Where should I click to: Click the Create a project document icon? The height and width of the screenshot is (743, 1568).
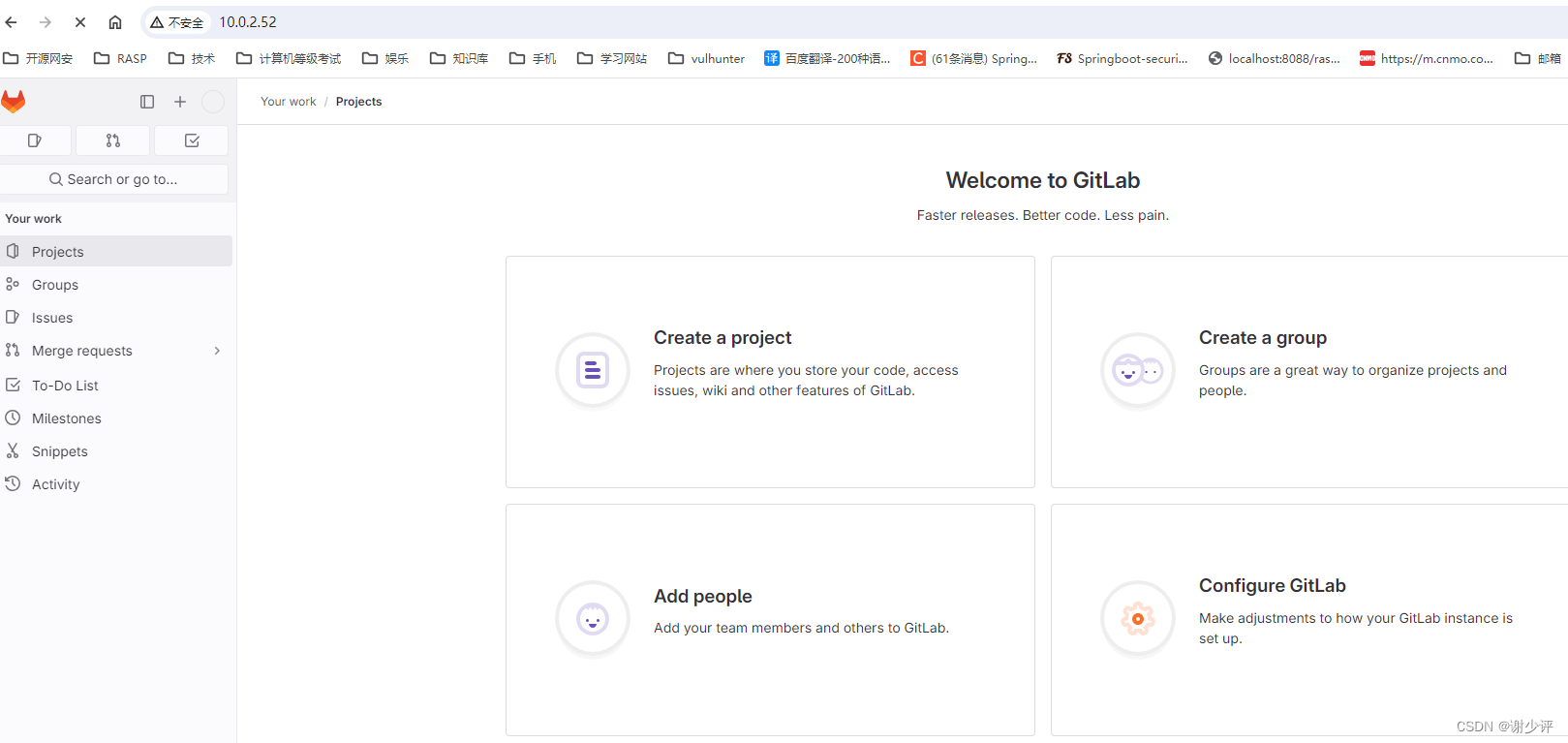pos(593,370)
